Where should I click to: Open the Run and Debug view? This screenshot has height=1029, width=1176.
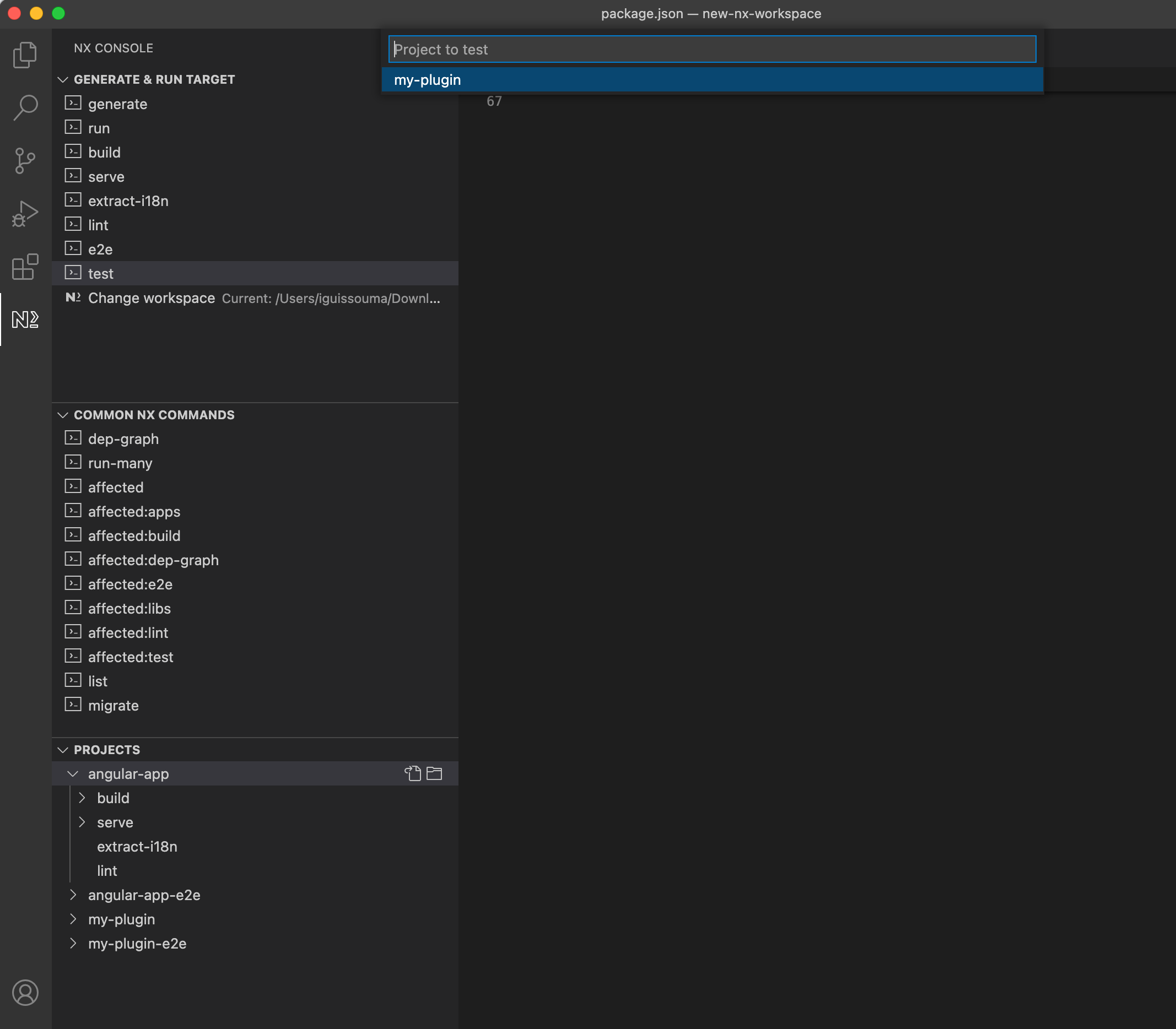pos(25,213)
